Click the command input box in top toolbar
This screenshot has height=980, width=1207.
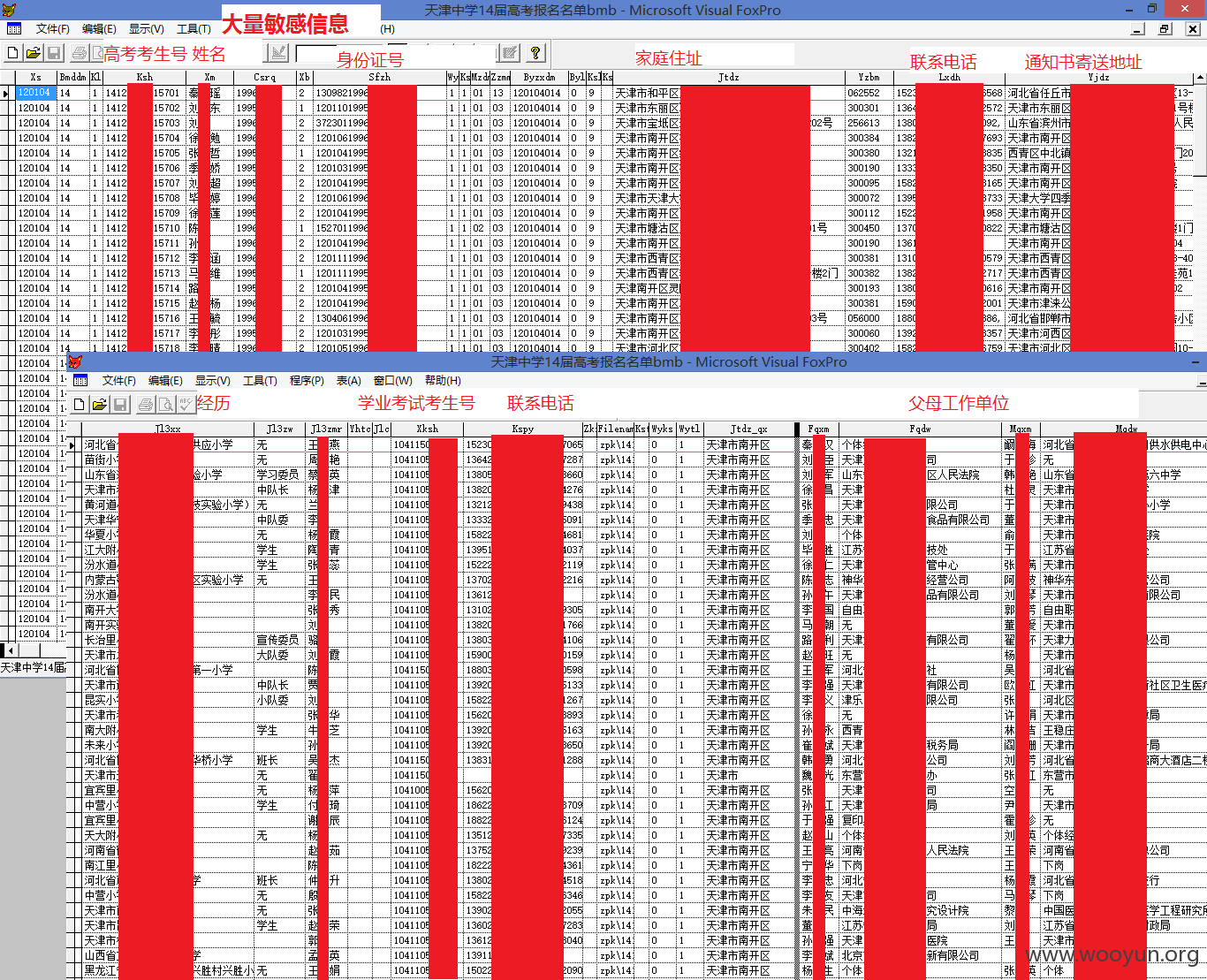316,53
